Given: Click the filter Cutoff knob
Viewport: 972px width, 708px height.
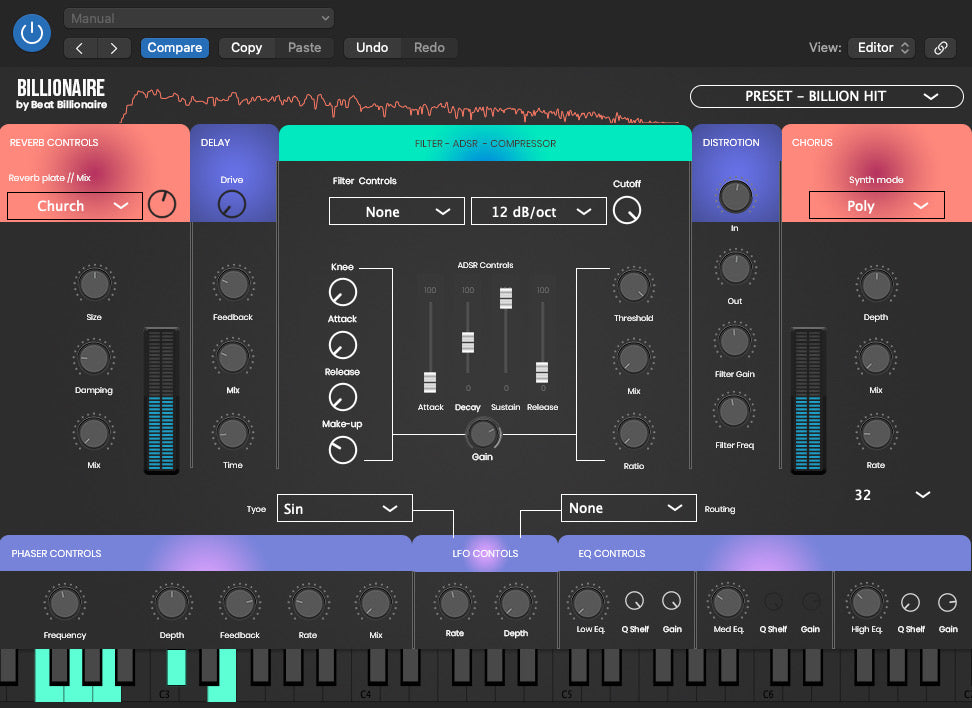Looking at the screenshot, I should coord(627,210).
